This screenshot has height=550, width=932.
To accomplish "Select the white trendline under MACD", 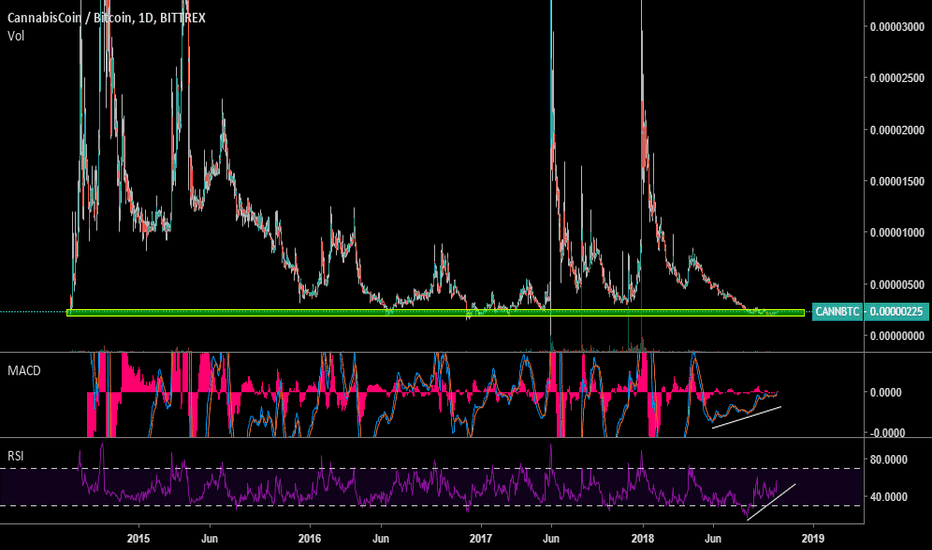I will point(747,417).
